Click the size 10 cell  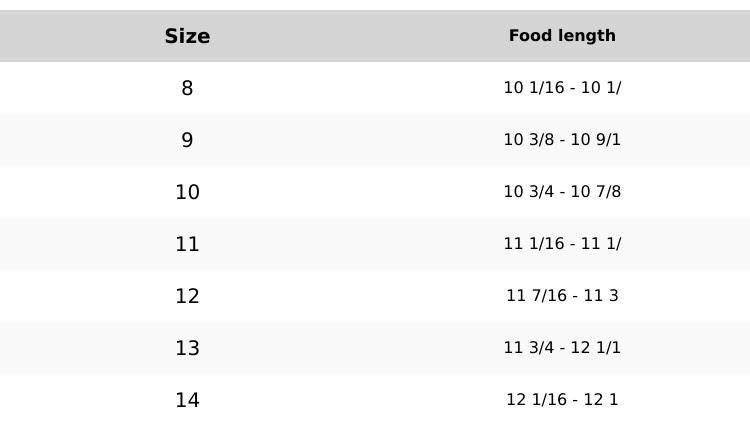tap(187, 192)
